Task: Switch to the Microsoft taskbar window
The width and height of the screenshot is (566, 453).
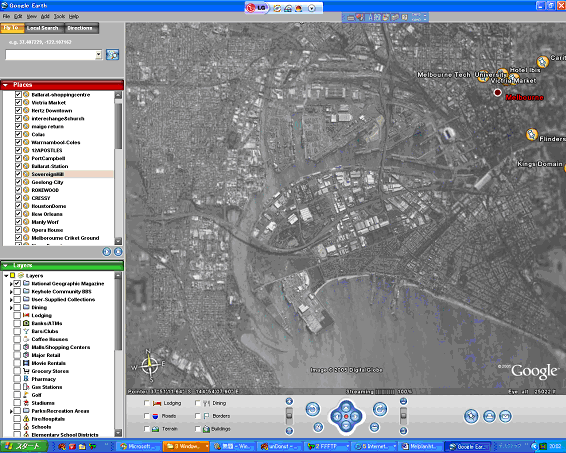Action: (x=140, y=447)
